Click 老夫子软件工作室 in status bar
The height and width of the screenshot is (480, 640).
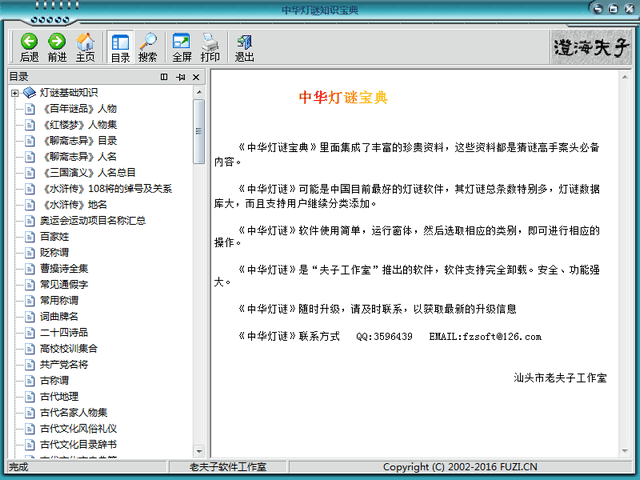point(228,467)
